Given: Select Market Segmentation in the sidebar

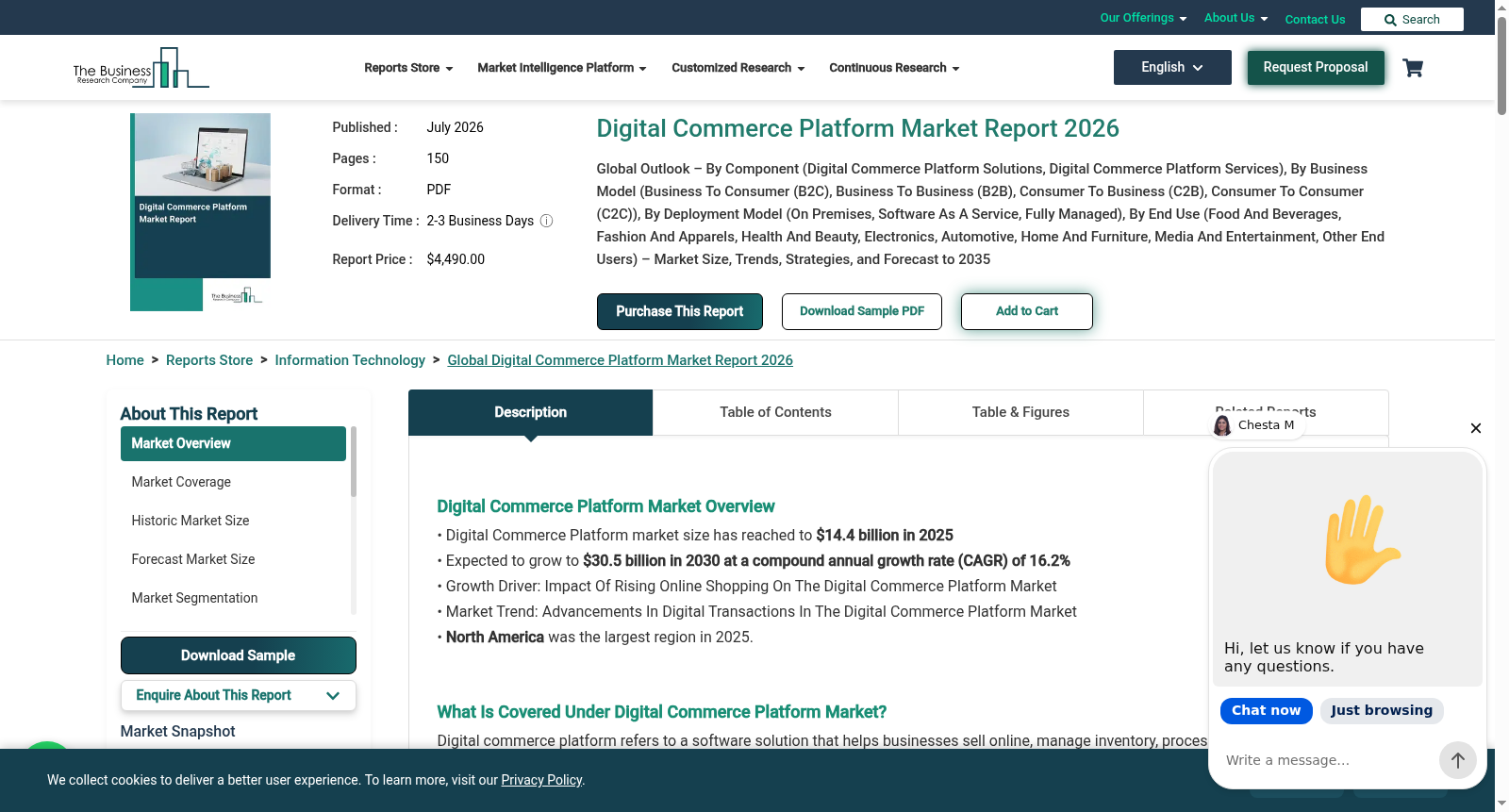Looking at the screenshot, I should tap(233, 598).
